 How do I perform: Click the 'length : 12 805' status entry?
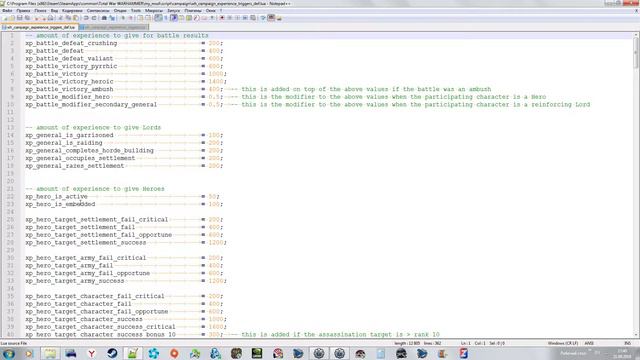coord(407,343)
